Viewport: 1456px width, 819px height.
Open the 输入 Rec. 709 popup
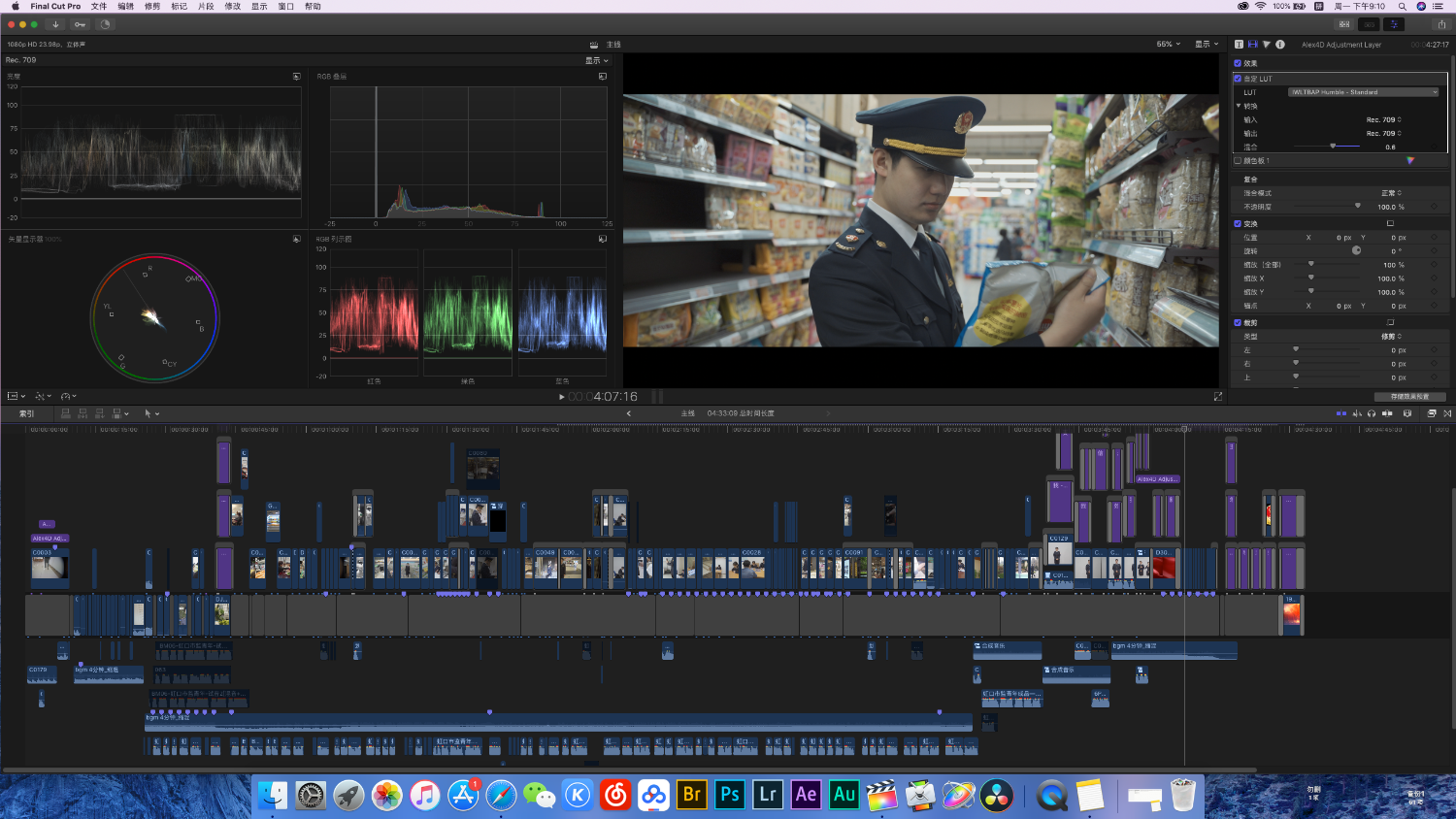point(1384,120)
